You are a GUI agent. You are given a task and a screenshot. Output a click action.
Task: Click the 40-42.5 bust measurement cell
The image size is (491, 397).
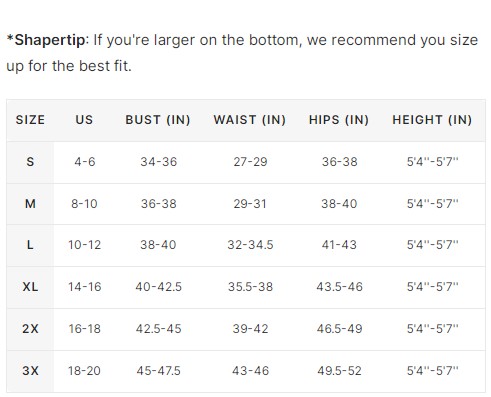159,287
